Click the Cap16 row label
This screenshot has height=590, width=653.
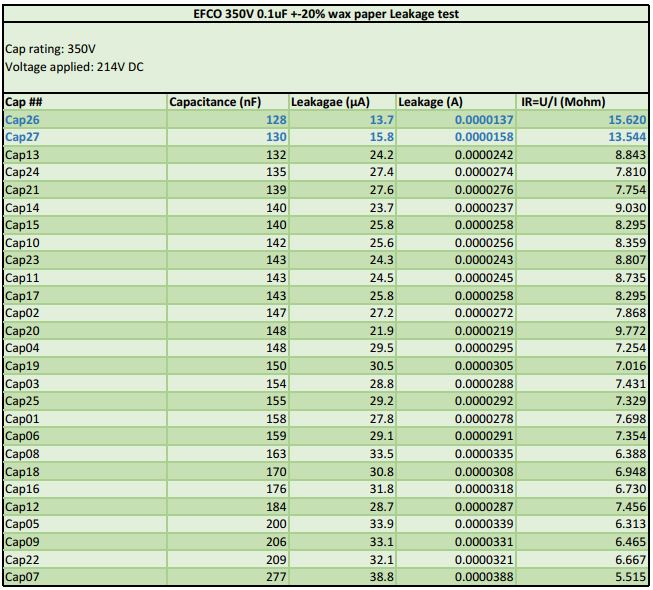pyautogui.click(x=22, y=489)
